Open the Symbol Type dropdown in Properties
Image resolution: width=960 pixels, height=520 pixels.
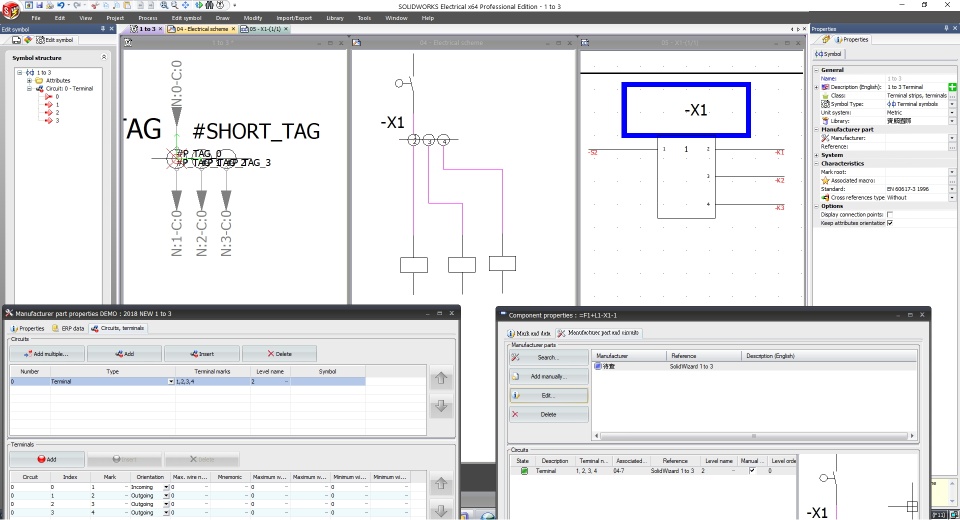click(x=952, y=105)
